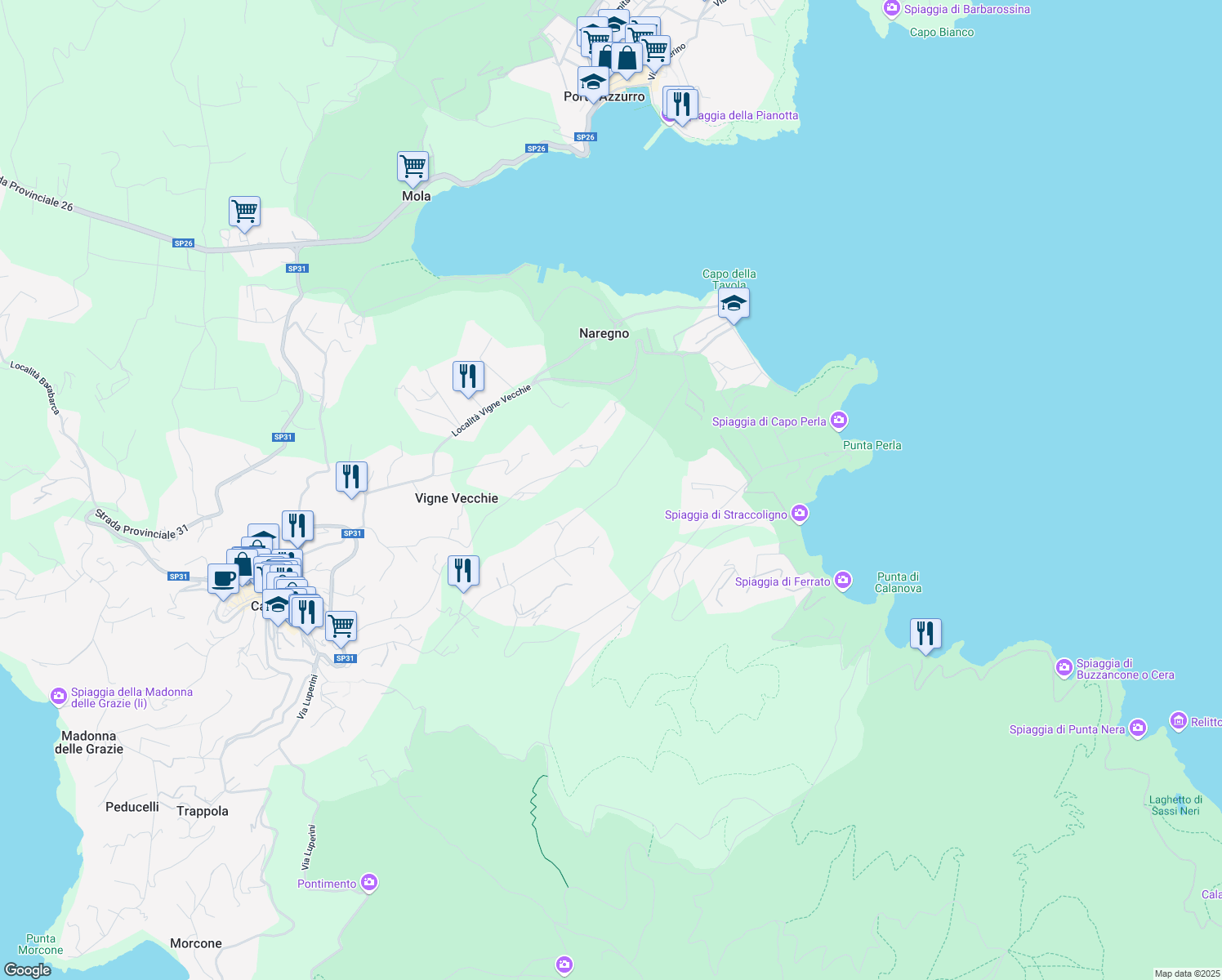Select the Morcone town label
This screenshot has height=980, width=1222.
click(196, 943)
